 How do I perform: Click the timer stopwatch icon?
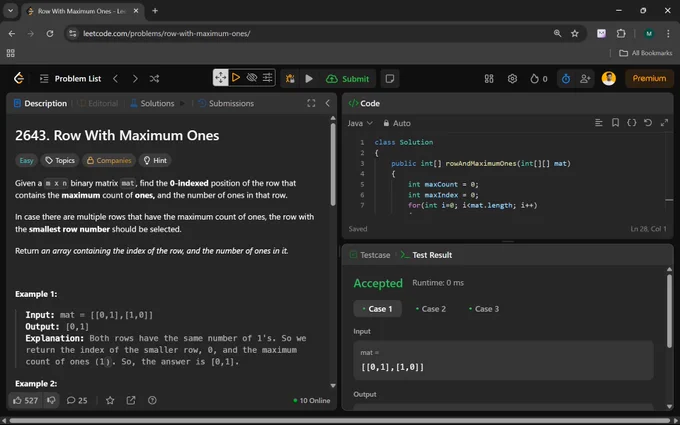pos(566,78)
